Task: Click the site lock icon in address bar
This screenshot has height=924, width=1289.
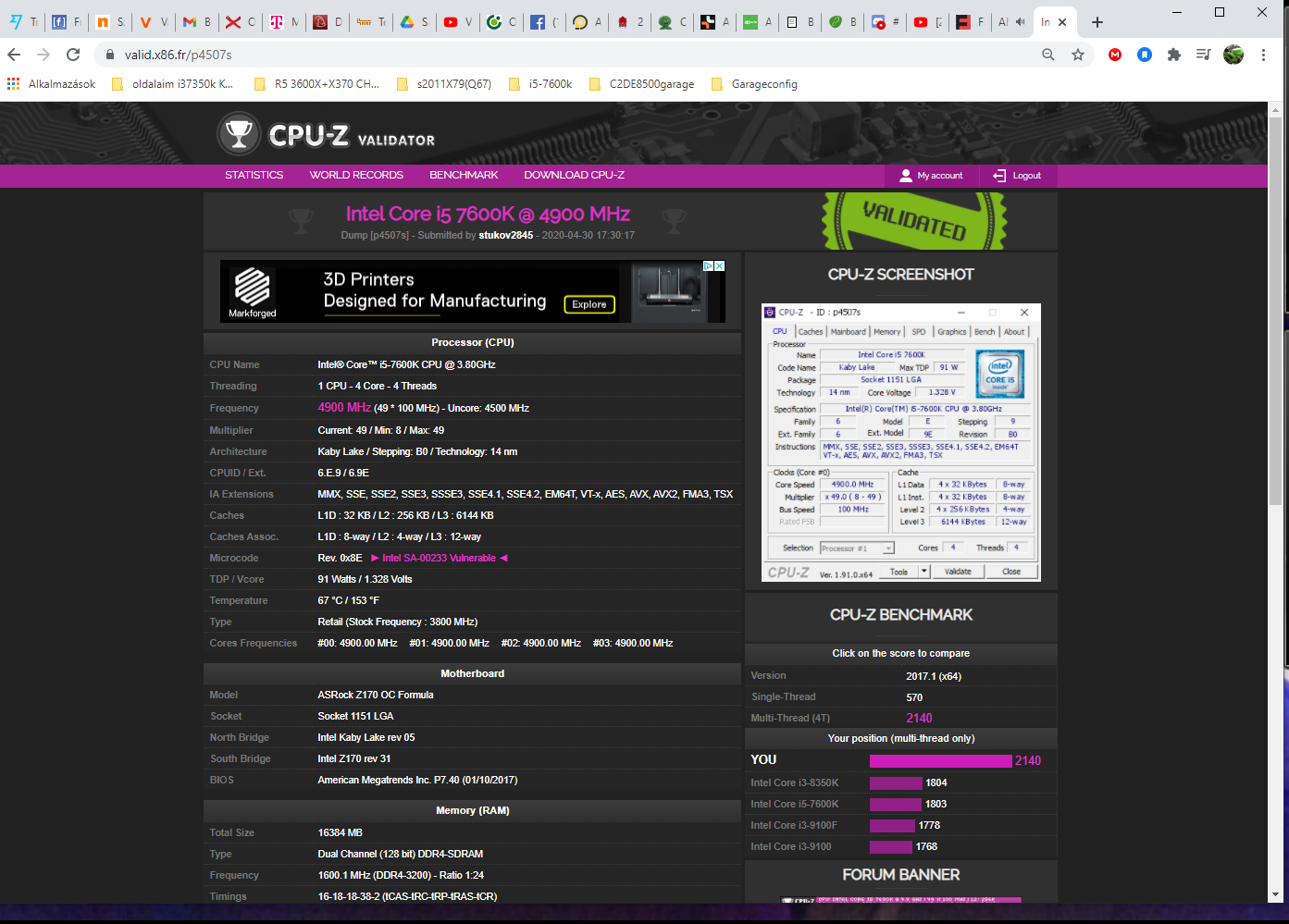Action: coord(110,55)
